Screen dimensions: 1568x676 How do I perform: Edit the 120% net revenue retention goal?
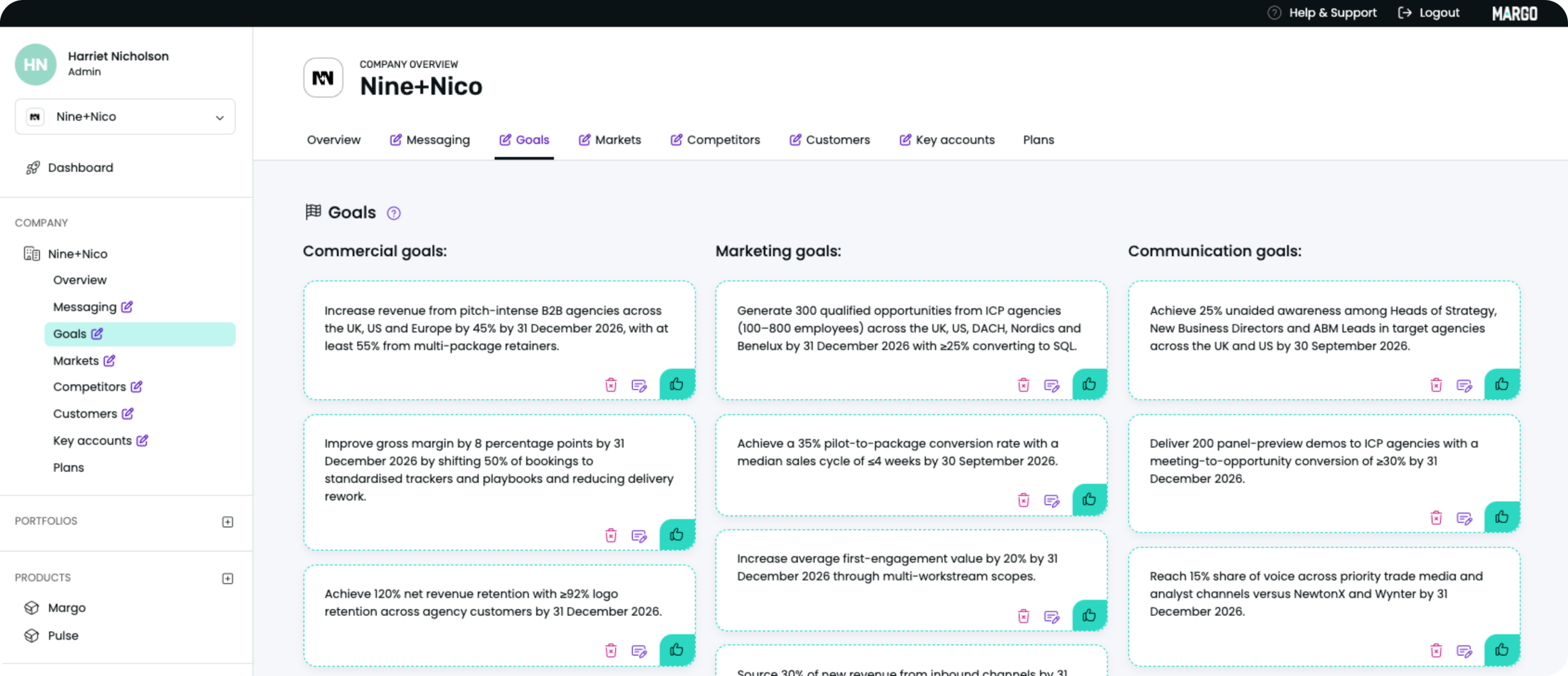639,651
